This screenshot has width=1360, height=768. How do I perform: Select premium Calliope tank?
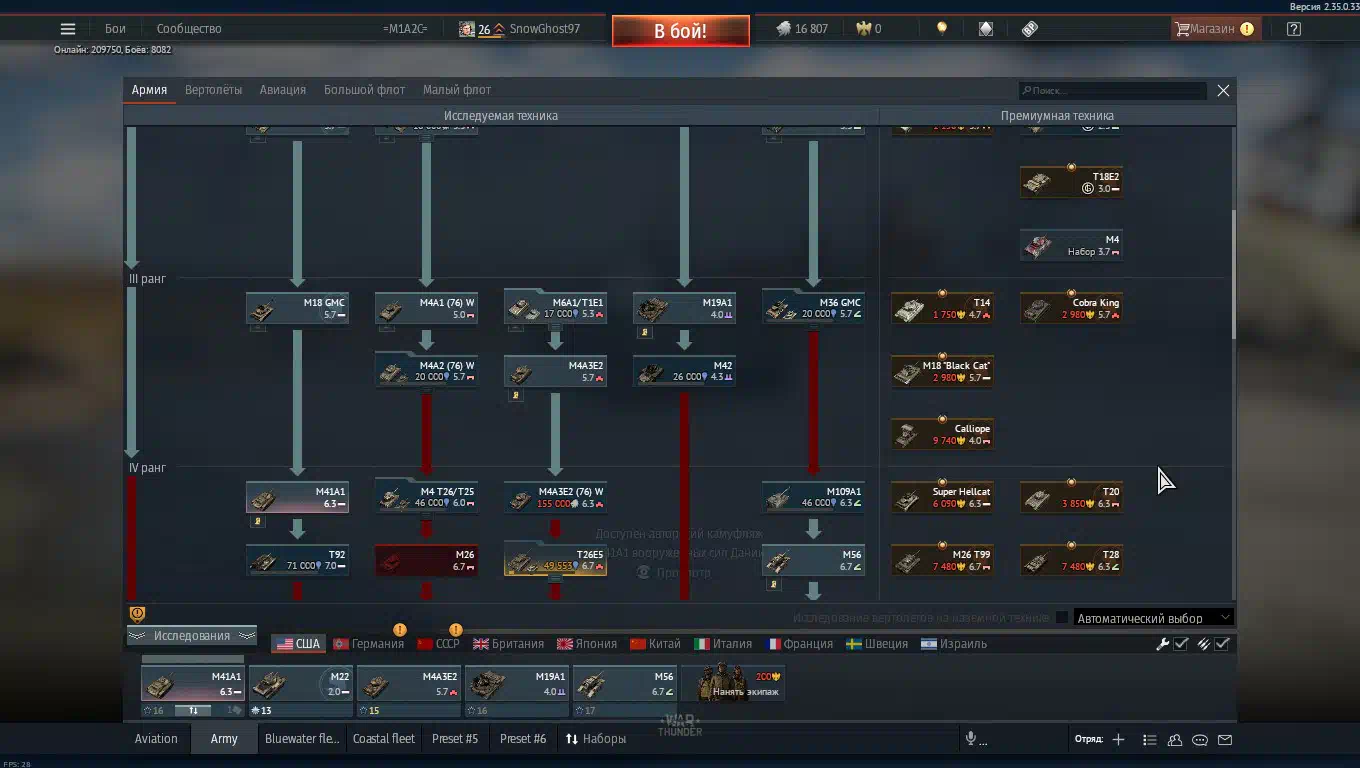pyautogui.click(x=942, y=434)
